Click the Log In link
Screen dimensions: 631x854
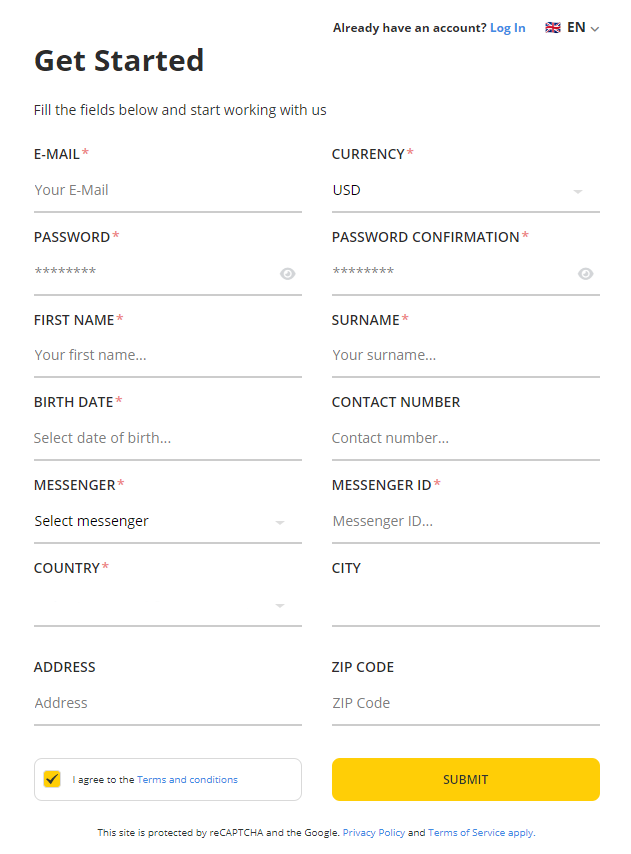pos(508,28)
